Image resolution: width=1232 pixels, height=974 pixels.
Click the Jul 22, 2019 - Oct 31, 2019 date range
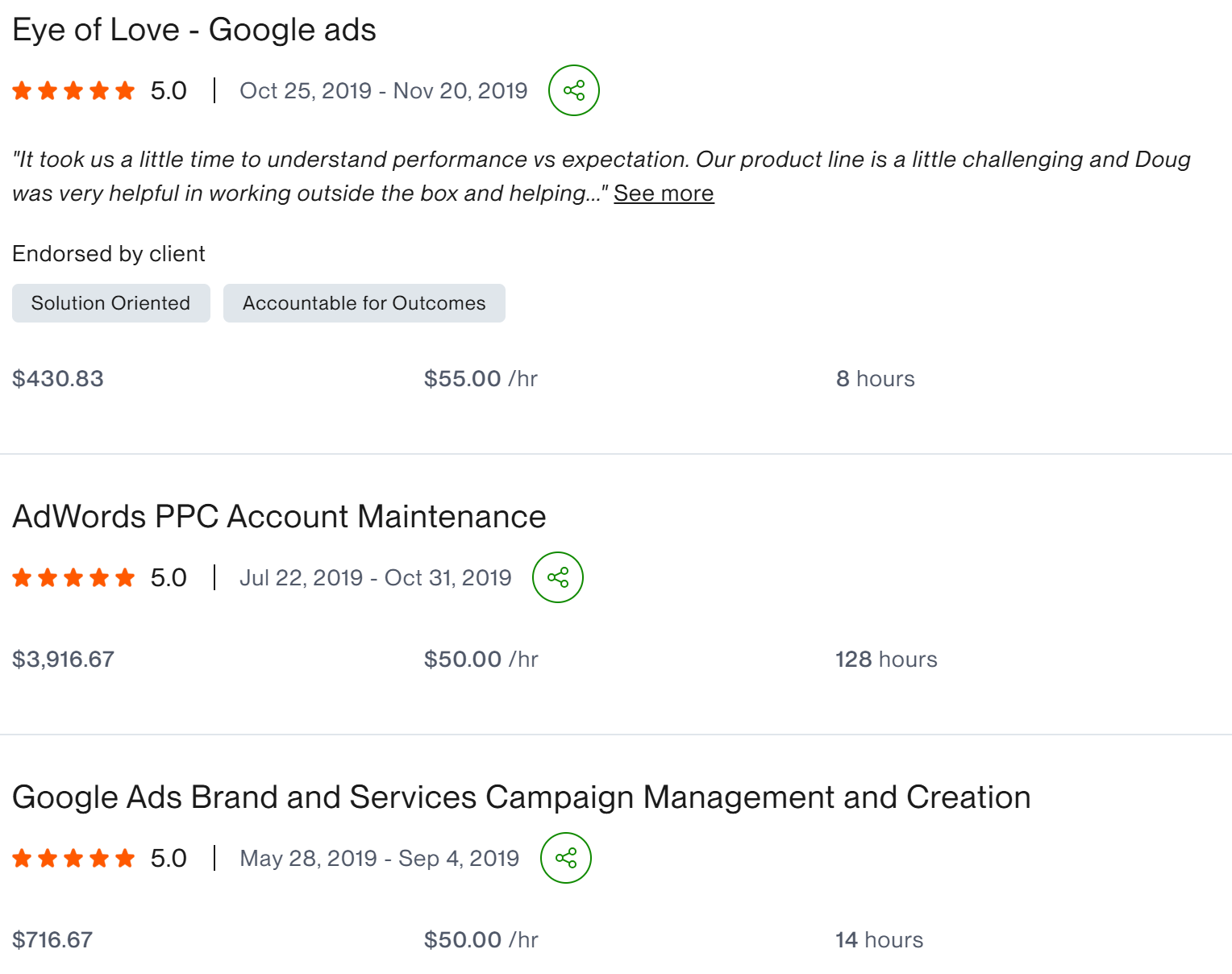[376, 577]
